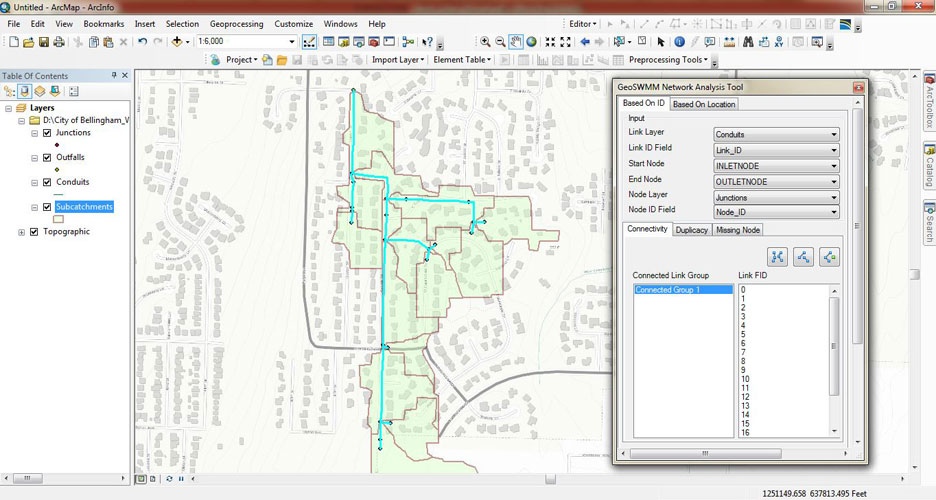Toggle Outfalls layer visibility

pyautogui.click(x=47, y=158)
